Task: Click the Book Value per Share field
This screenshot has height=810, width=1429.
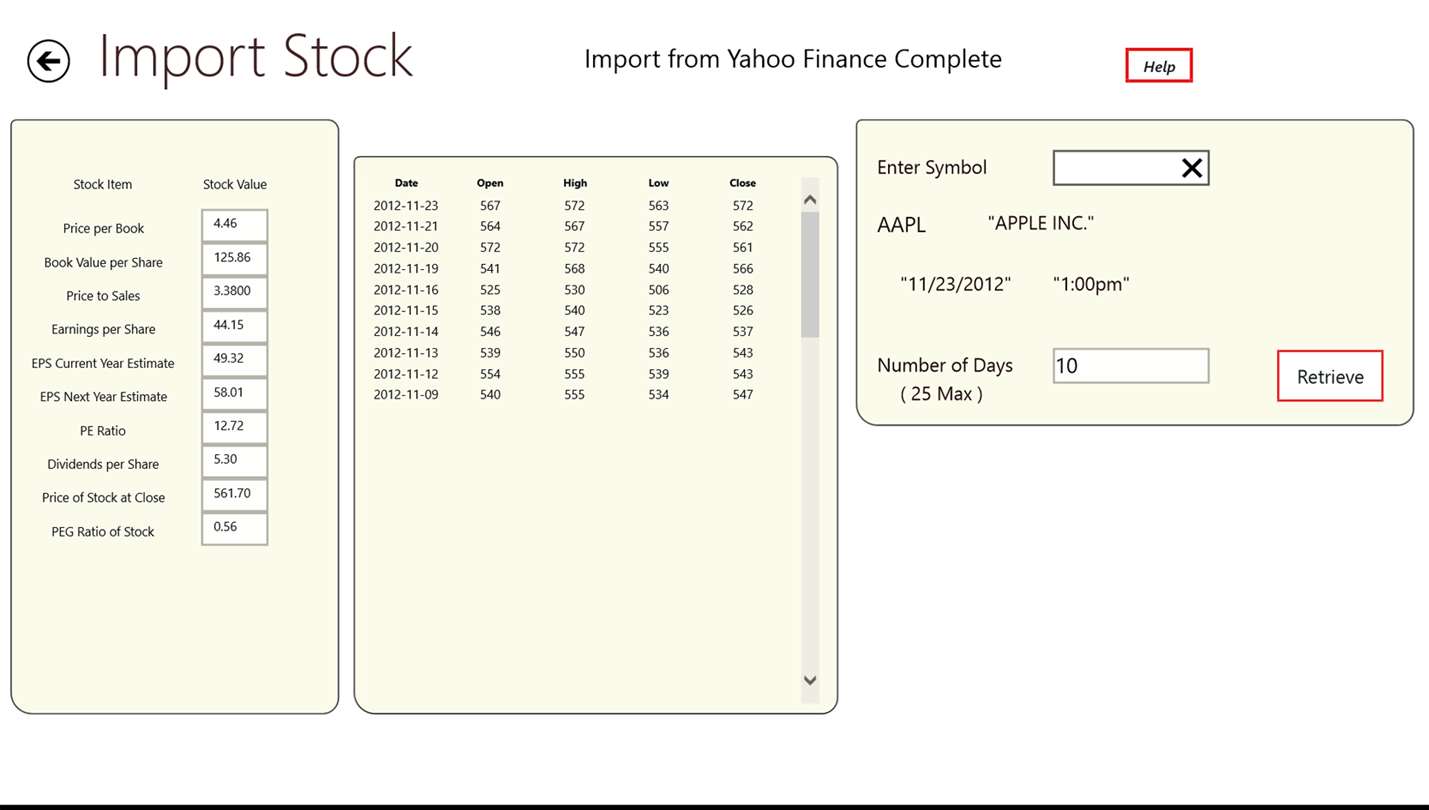Action: click(x=235, y=259)
